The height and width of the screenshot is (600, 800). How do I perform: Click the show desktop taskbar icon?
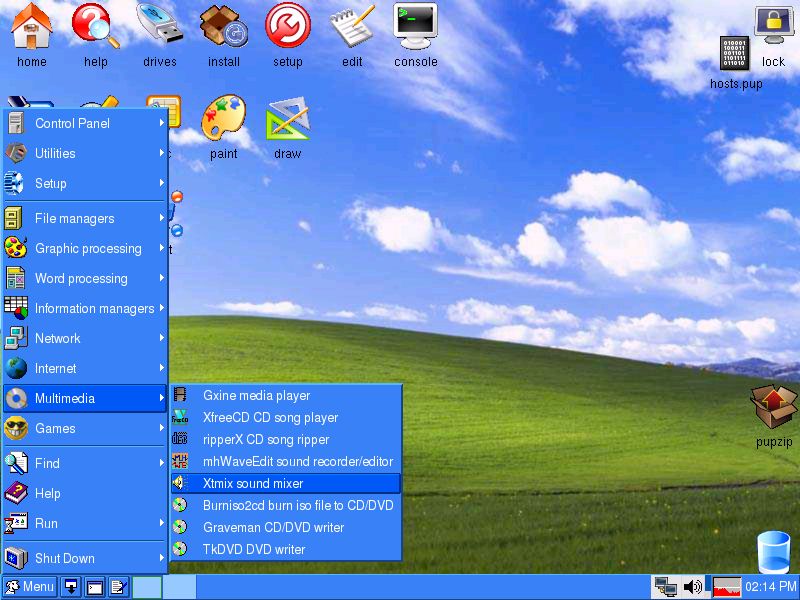[x=71, y=587]
